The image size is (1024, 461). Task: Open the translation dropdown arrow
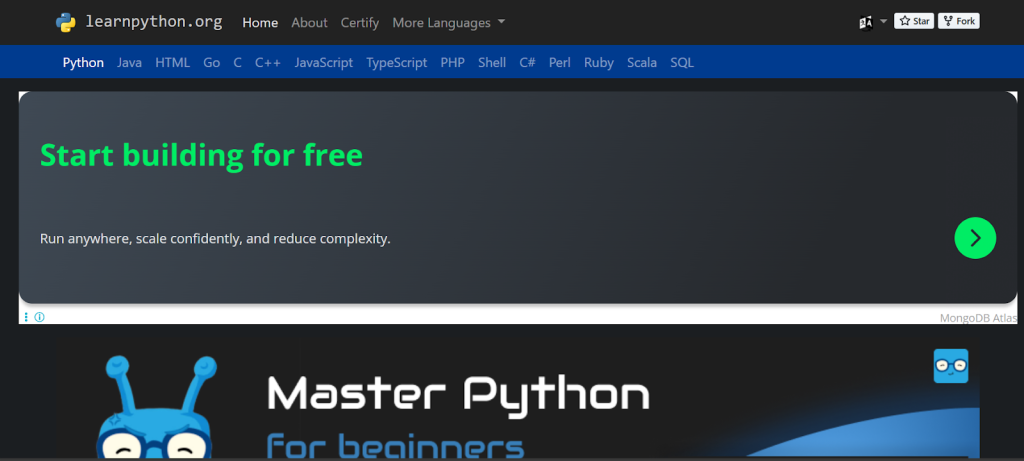(x=883, y=21)
